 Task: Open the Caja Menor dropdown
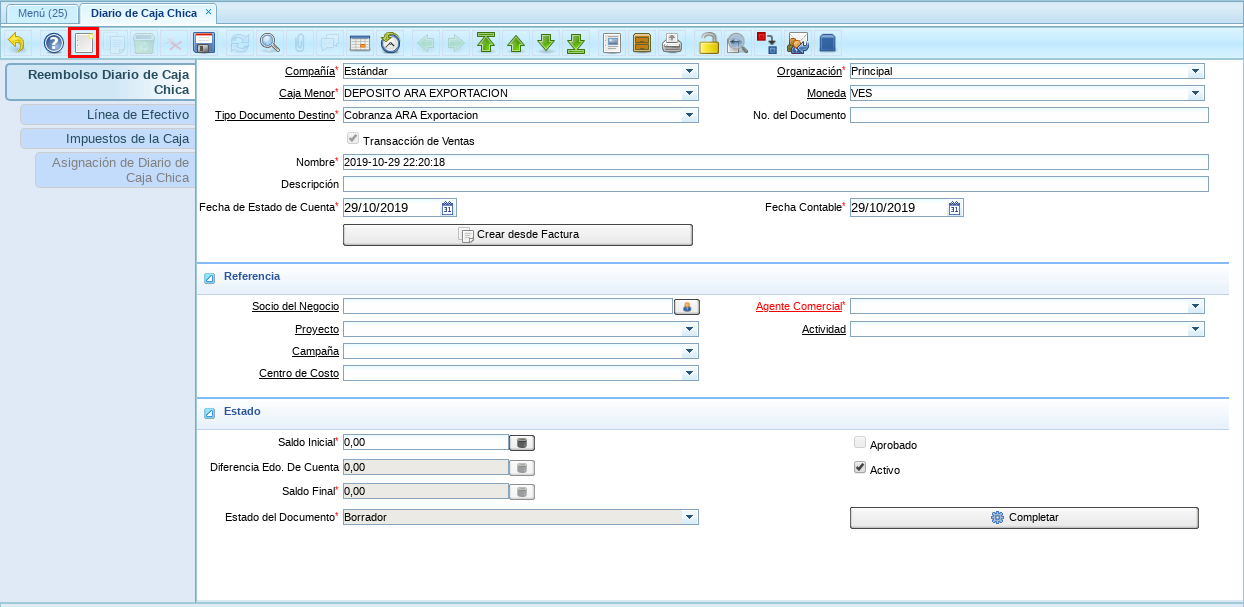point(689,93)
